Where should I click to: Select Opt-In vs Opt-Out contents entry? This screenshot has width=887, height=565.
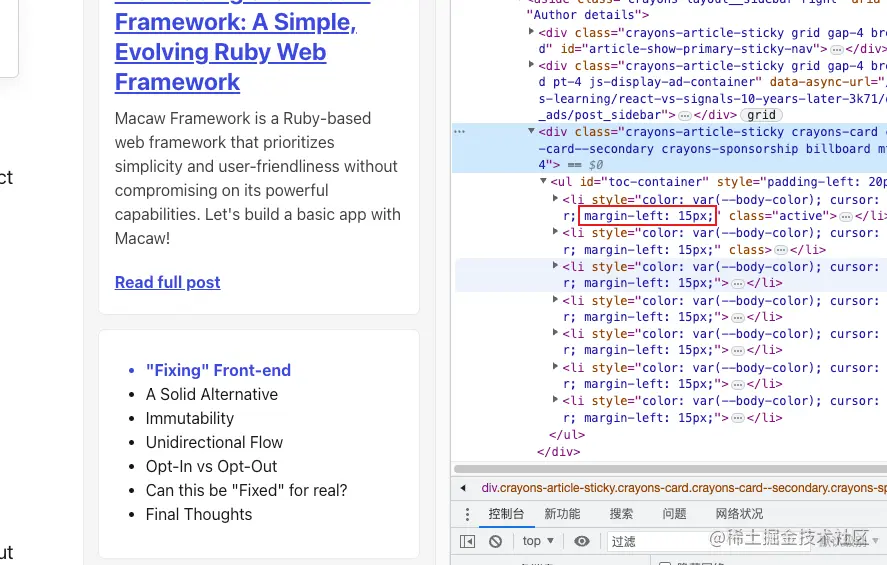212,466
